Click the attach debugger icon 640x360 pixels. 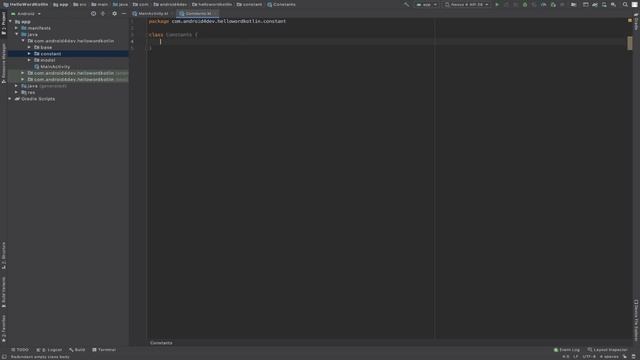coord(553,4)
